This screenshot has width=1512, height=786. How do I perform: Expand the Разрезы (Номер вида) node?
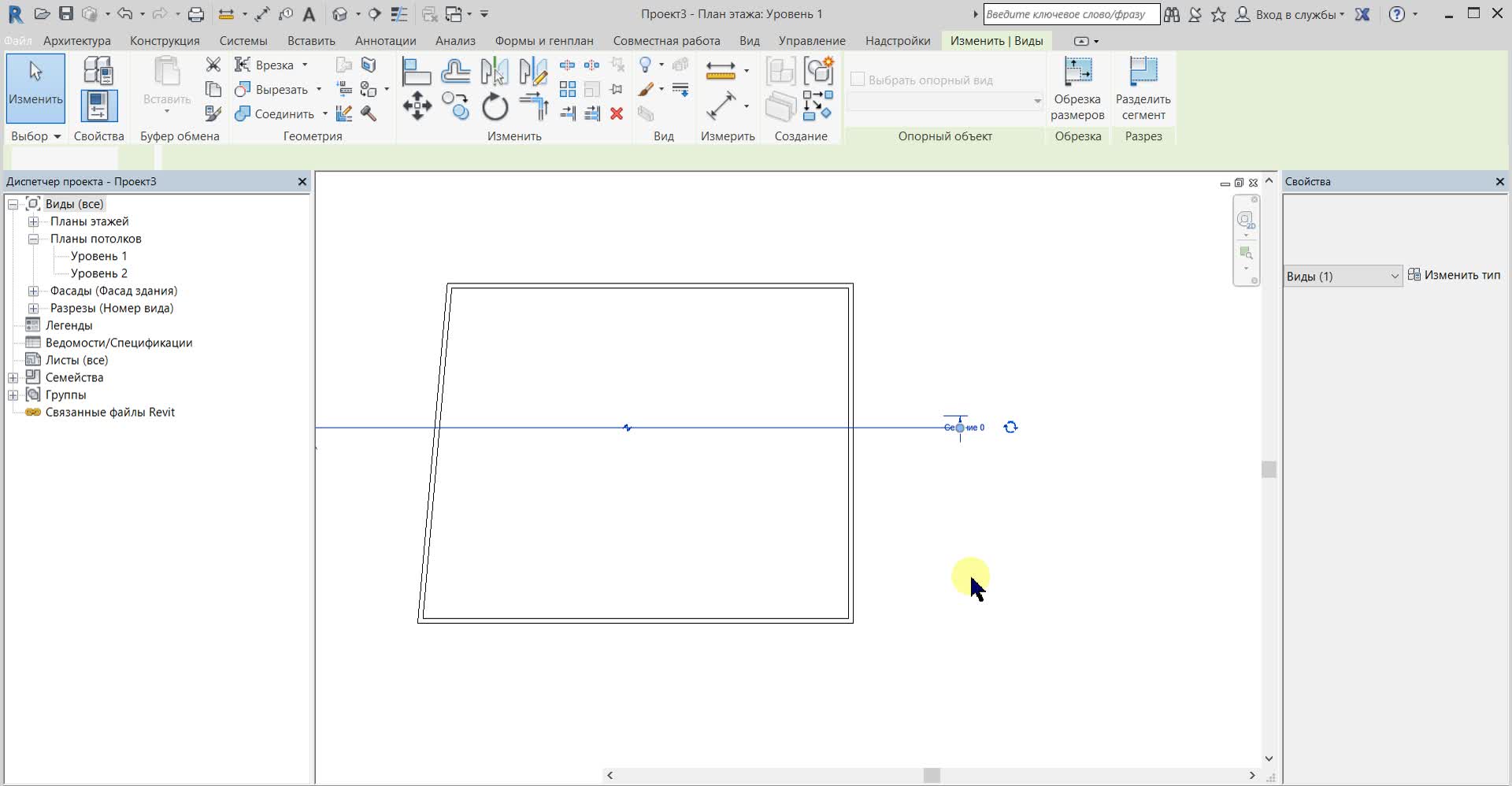[34, 308]
